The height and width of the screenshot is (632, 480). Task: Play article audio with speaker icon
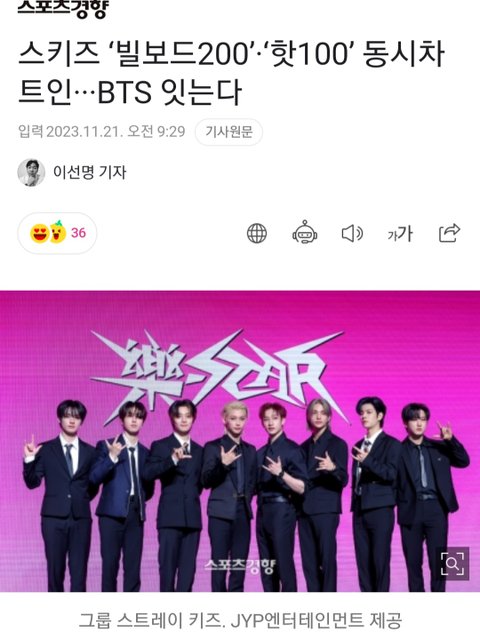point(352,233)
